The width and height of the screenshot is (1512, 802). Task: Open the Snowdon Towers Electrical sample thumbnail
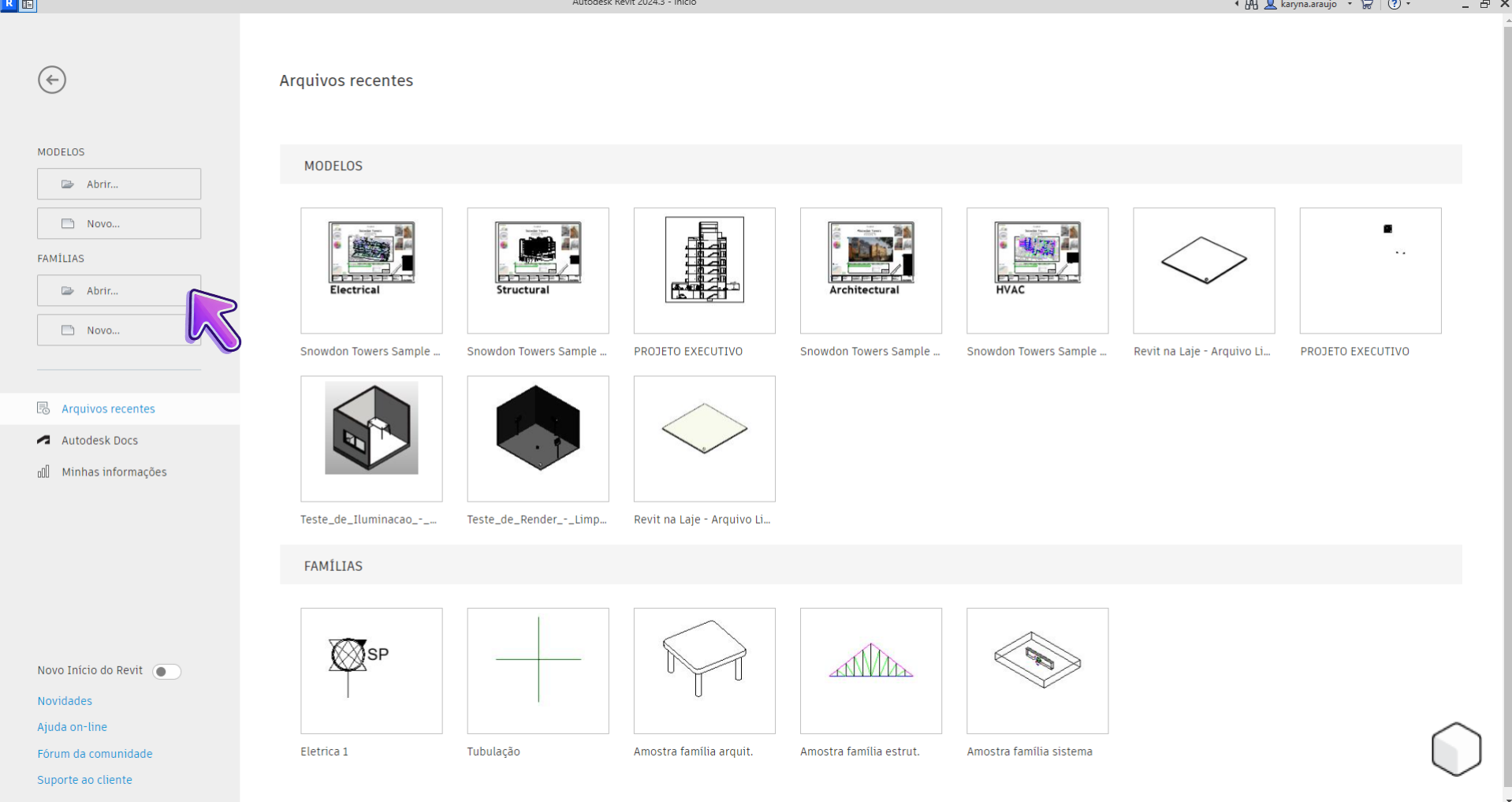pyautogui.click(x=371, y=270)
